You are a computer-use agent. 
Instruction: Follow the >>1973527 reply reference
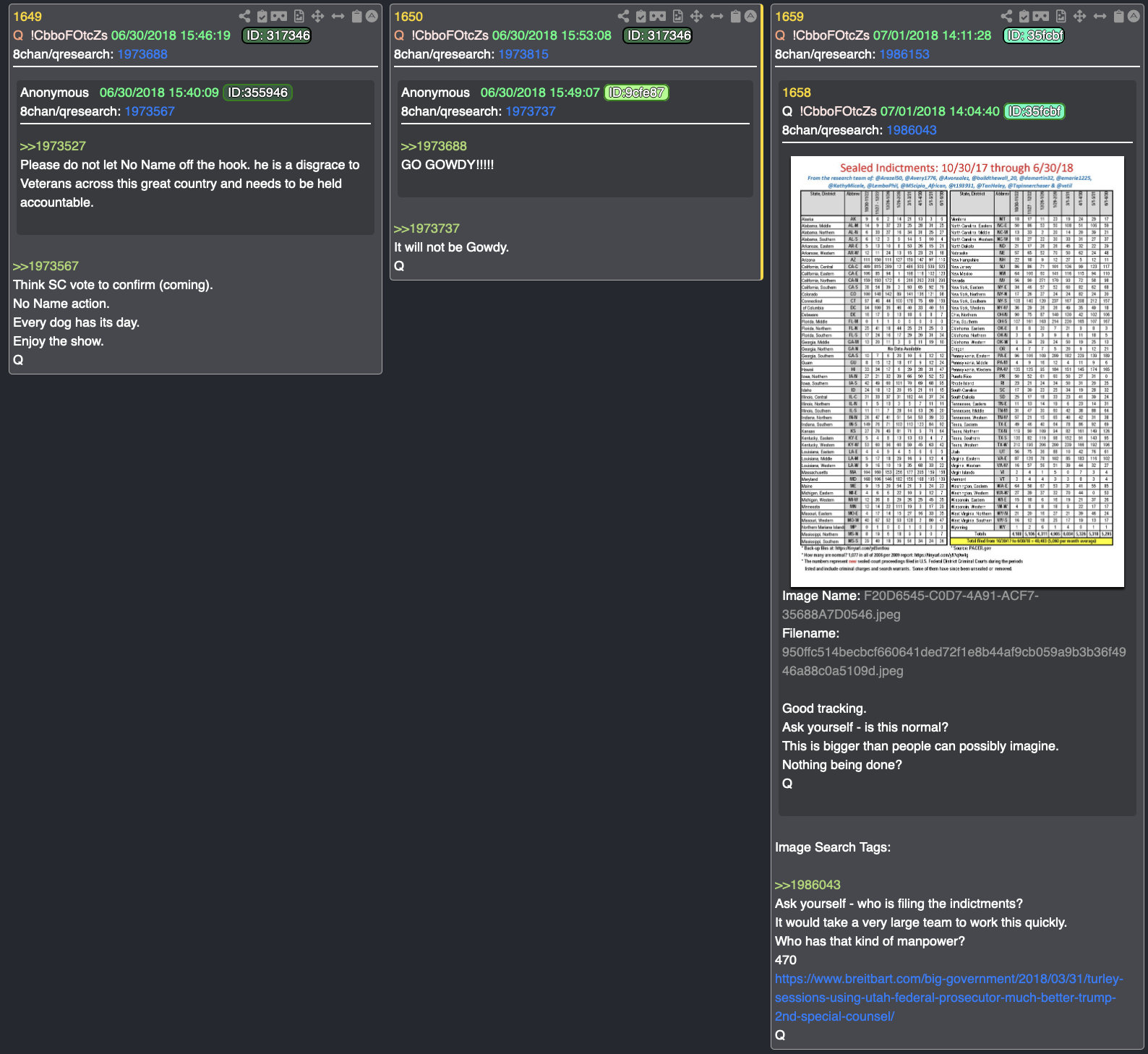pos(53,146)
